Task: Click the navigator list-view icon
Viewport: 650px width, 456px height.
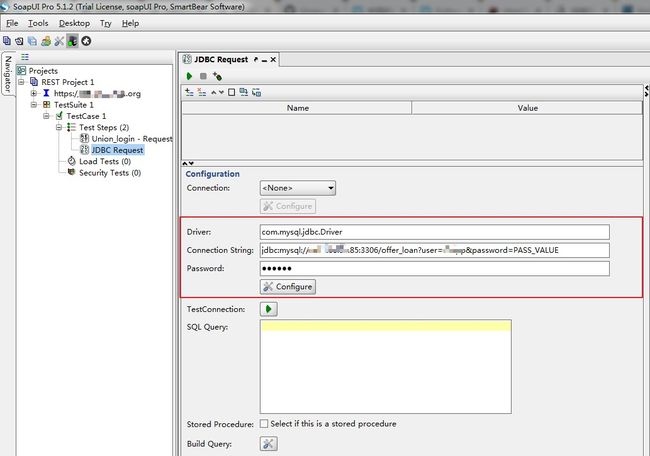Action: 25,57
